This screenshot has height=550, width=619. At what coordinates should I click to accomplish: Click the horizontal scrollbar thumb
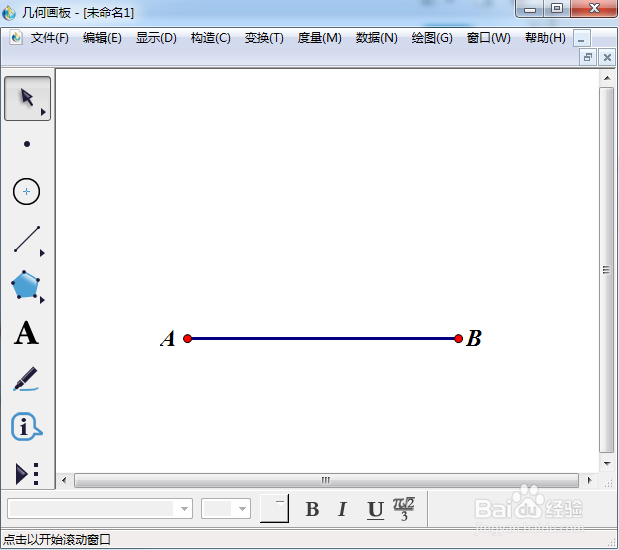[326, 481]
